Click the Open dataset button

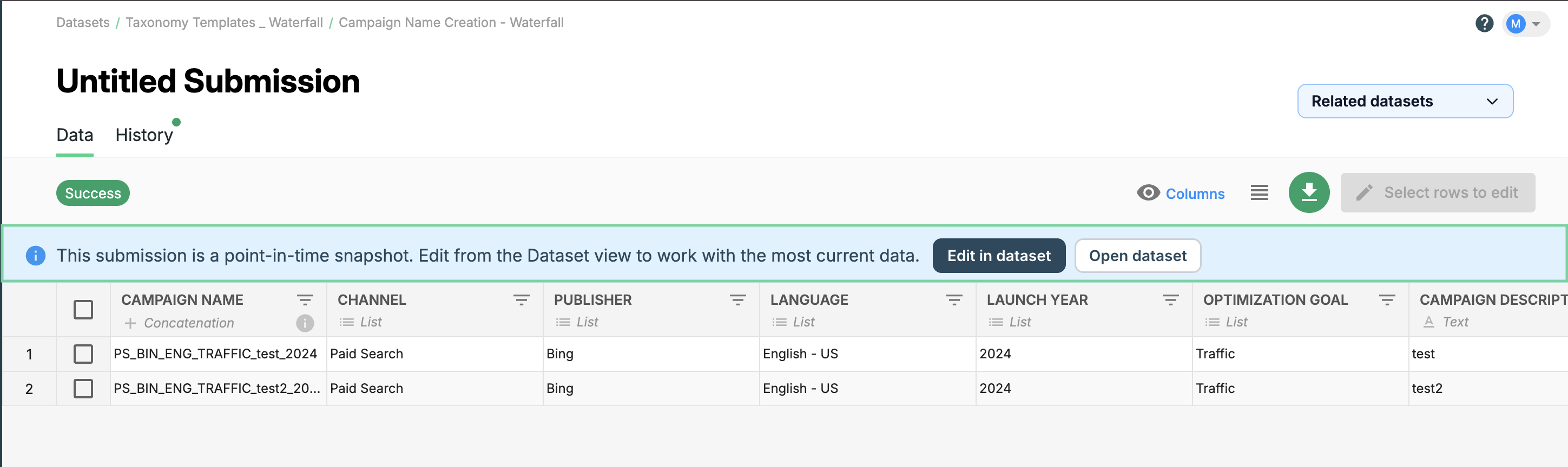[x=1137, y=255]
